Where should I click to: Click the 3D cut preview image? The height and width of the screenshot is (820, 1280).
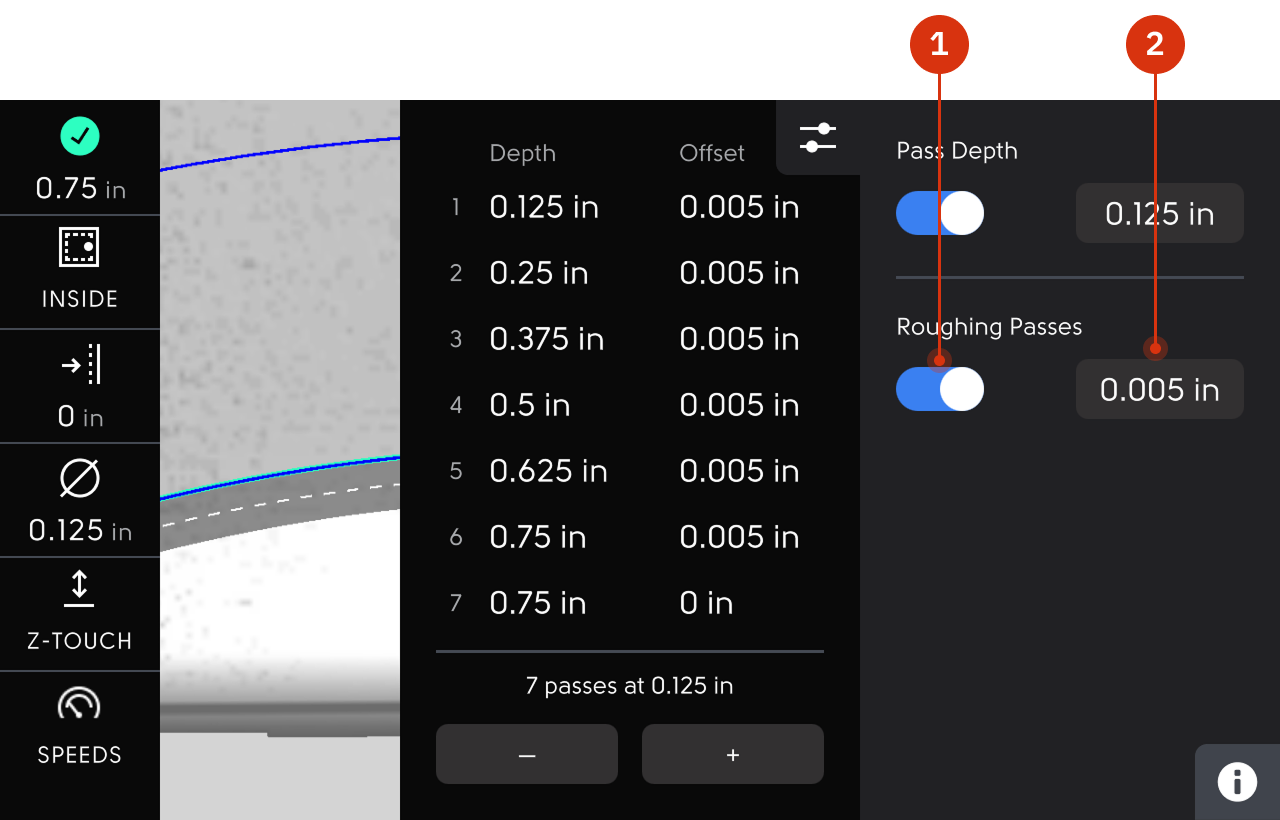(x=280, y=460)
